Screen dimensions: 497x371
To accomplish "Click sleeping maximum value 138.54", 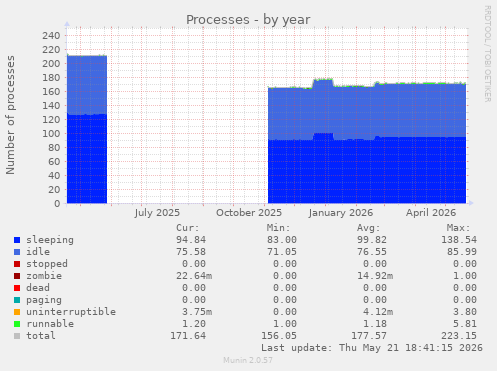I will point(459,240).
